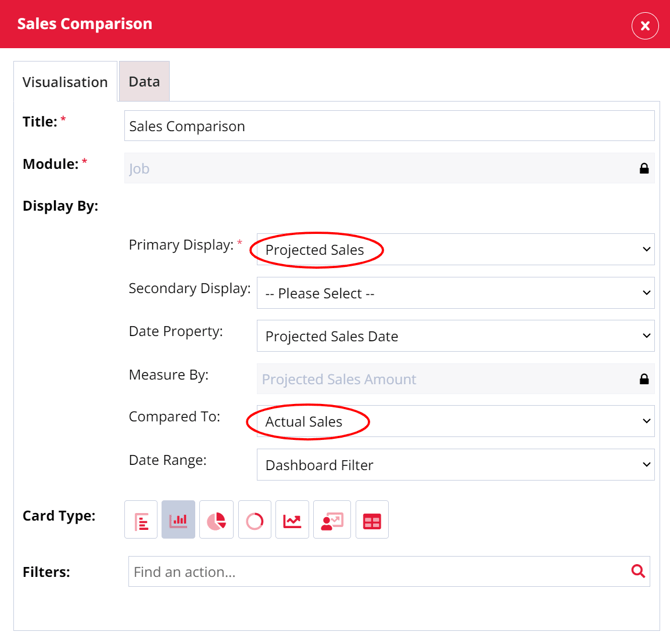
Task: Select the horizontal bar chart card type
Action: coord(141,519)
